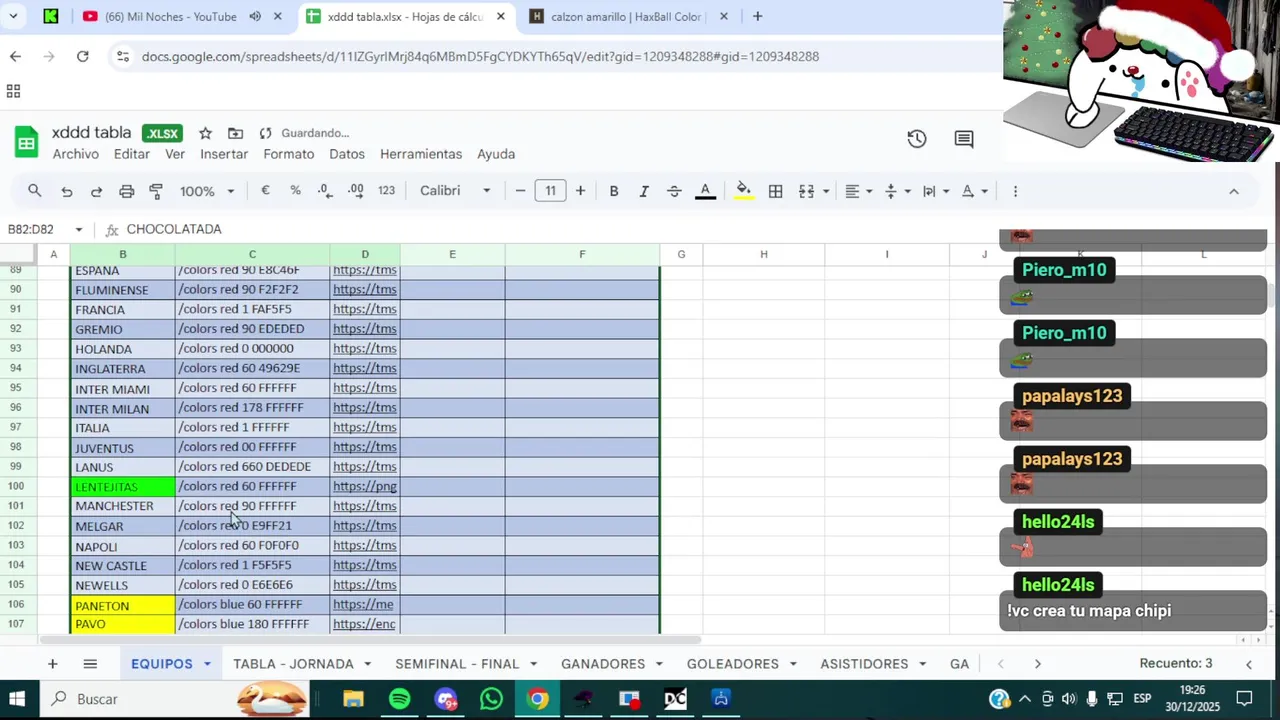Select the green LENTEJITAS cell
This screenshot has height=720, width=1280.
[123, 487]
